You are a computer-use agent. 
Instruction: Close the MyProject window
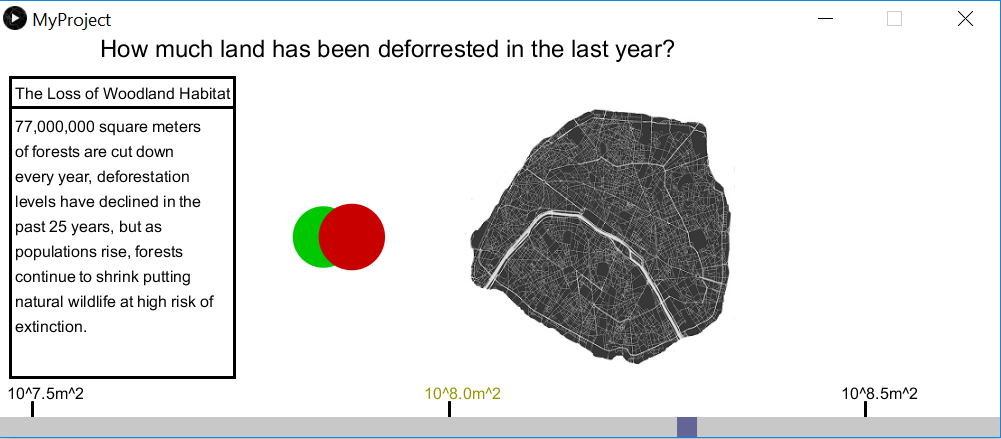965,19
